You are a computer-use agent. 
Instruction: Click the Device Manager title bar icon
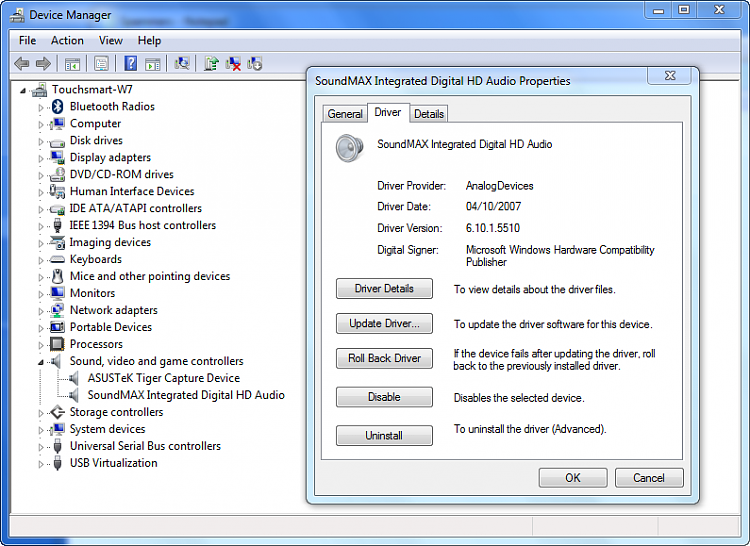pos(17,15)
